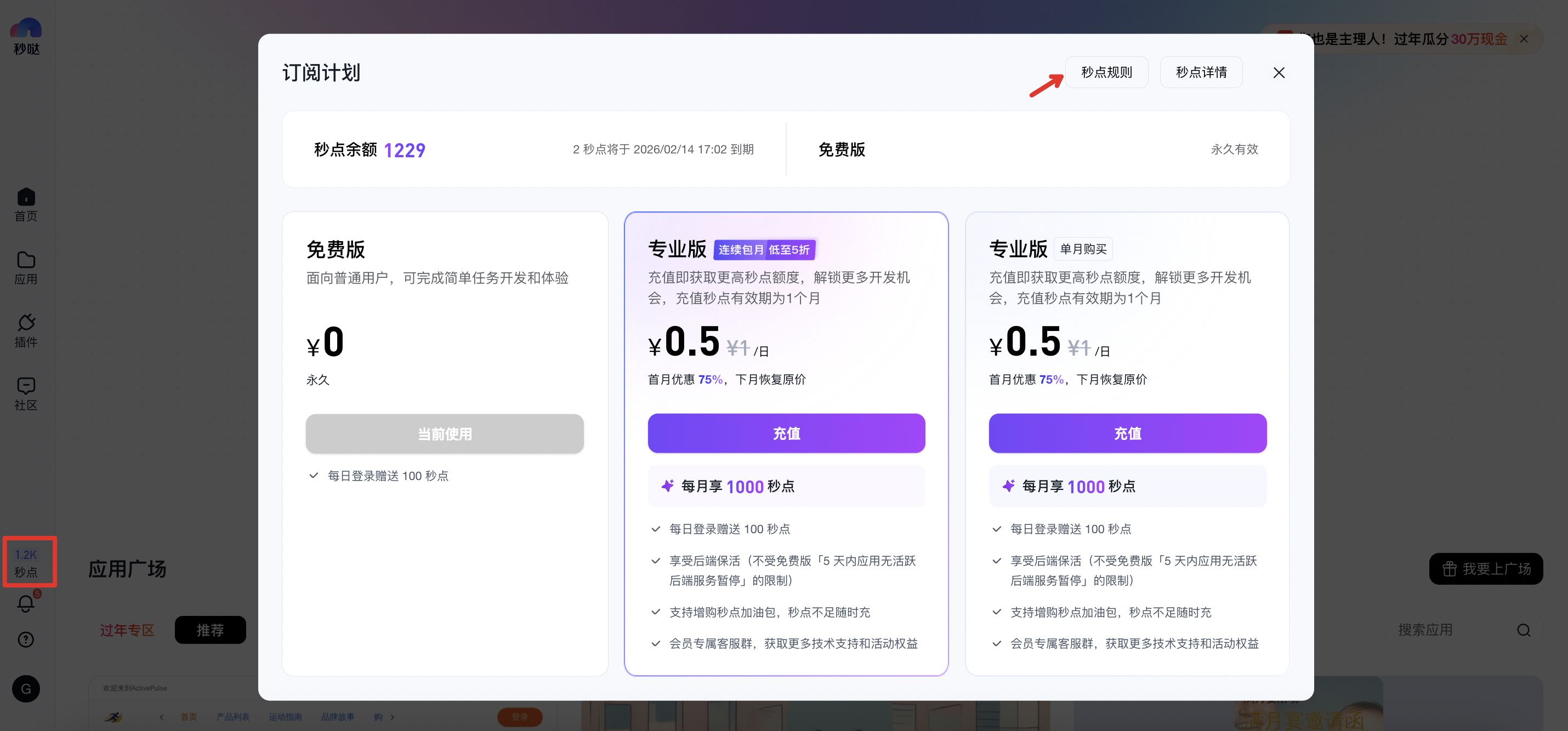1568x731 pixels.
Task: Select the 推荐 tab
Action: (210, 630)
